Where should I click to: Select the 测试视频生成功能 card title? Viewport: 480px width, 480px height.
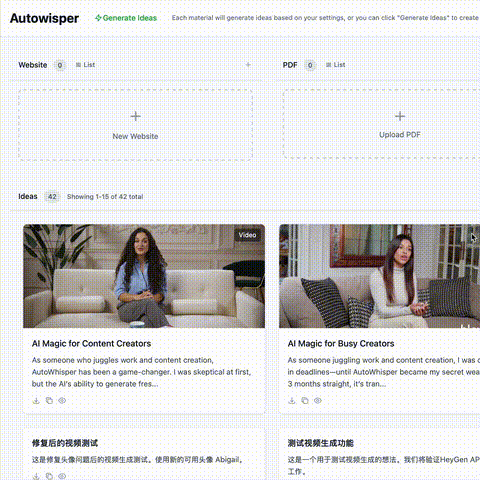321,443
